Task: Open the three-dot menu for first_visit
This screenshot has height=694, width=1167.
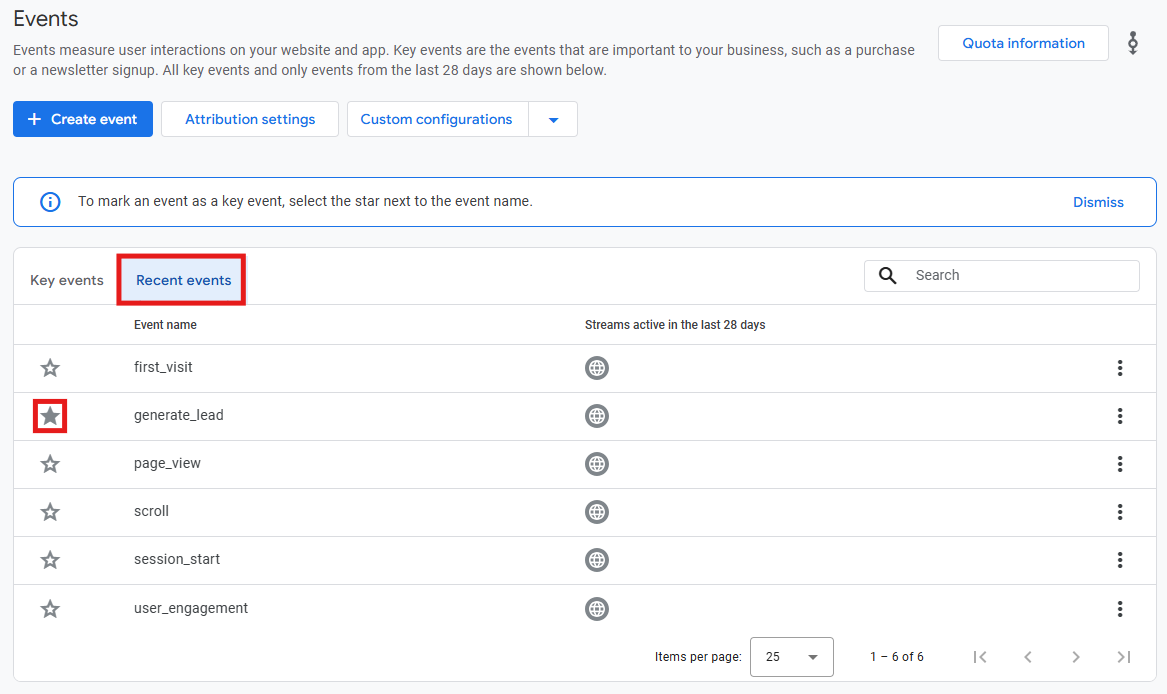Action: 1119,368
